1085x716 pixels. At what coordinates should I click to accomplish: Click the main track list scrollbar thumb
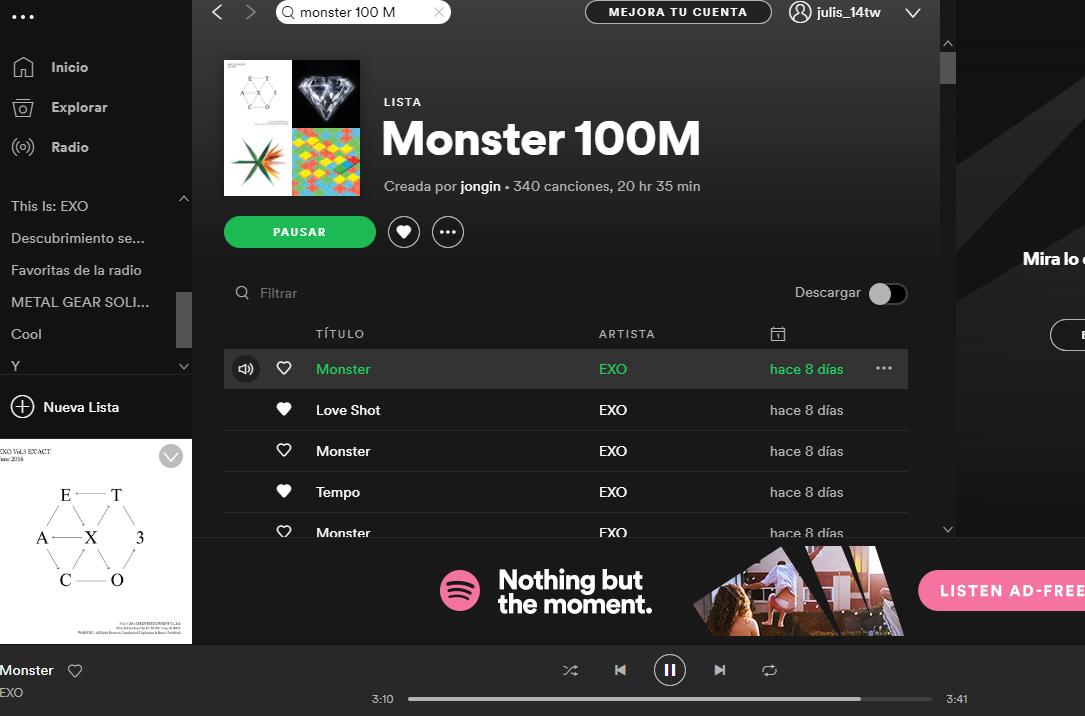pyautogui.click(x=948, y=68)
